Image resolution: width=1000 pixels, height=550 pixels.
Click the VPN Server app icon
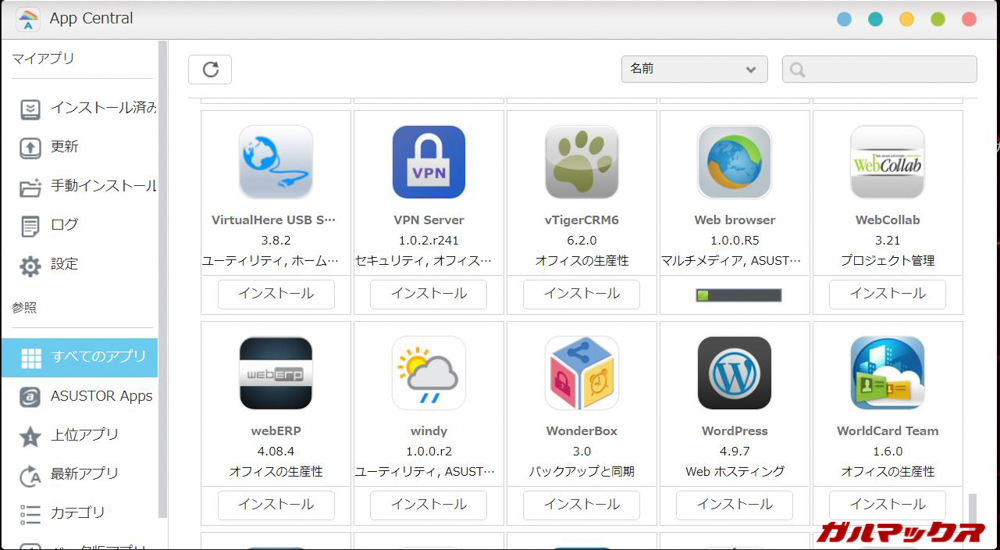click(428, 162)
